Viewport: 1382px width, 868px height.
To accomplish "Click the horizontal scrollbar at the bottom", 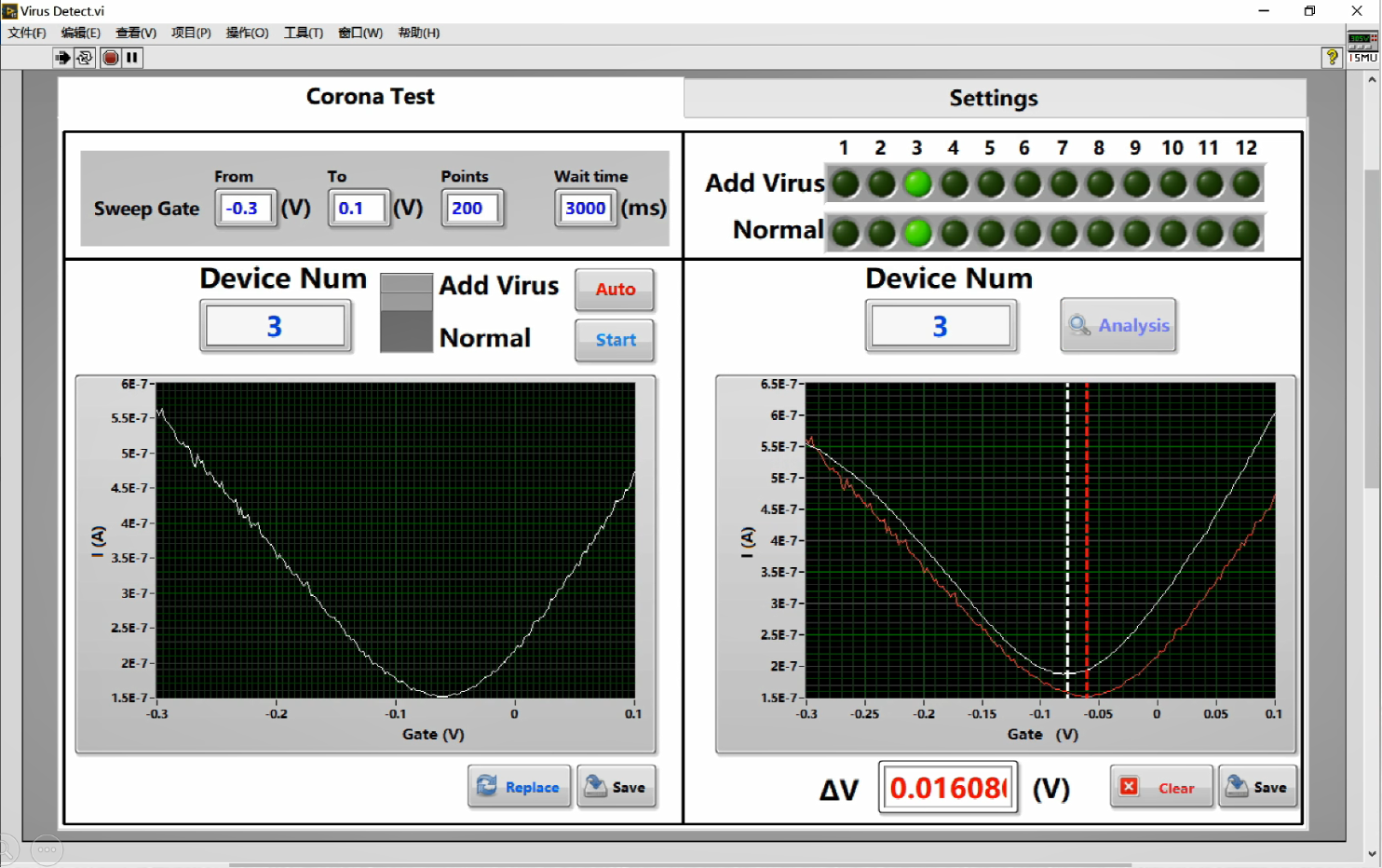I will tap(680, 864).
